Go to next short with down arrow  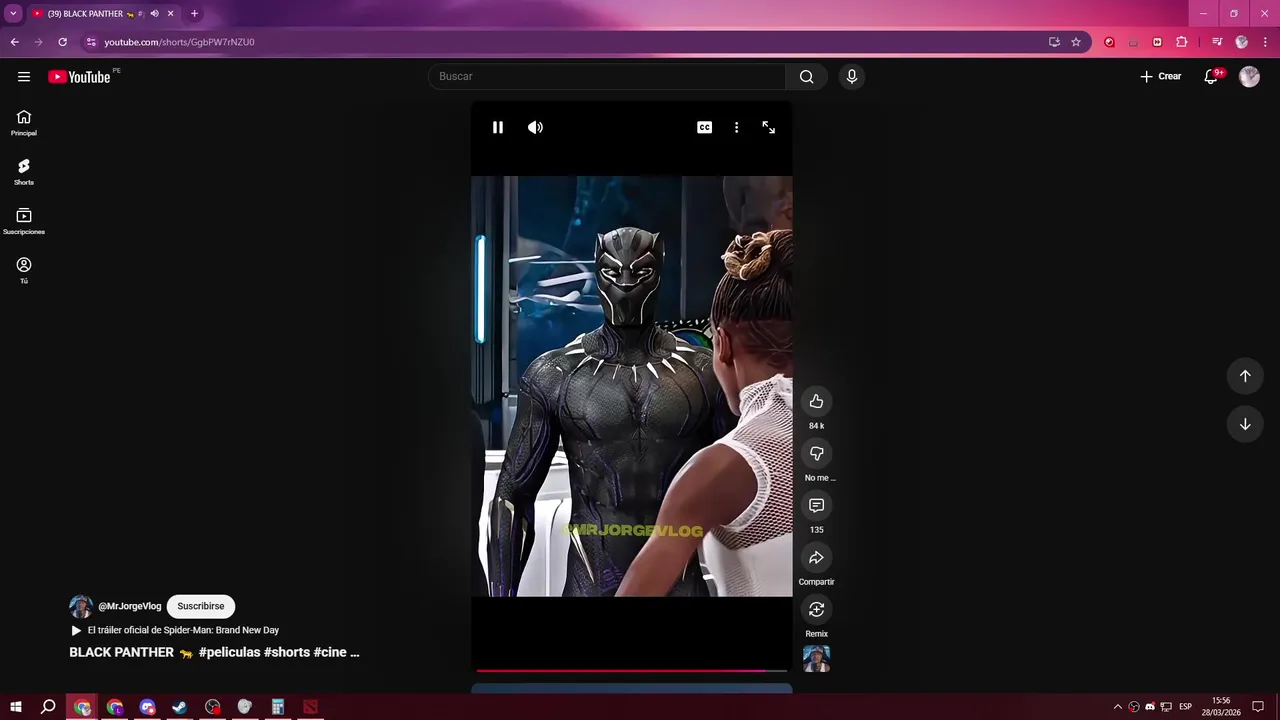1245,424
